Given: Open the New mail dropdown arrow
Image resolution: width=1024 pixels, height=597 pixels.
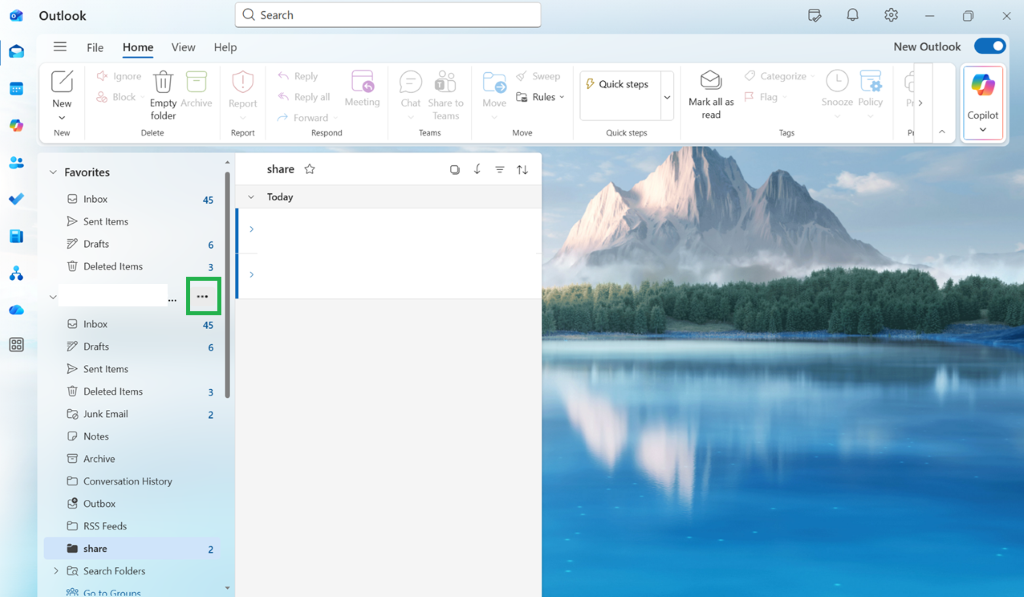Looking at the screenshot, I should (62, 118).
